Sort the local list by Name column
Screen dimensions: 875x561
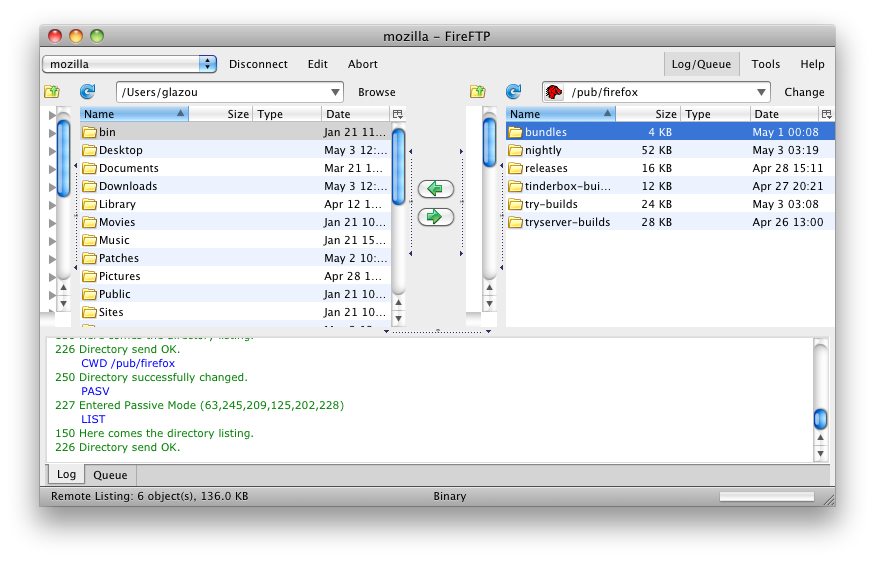(x=134, y=114)
